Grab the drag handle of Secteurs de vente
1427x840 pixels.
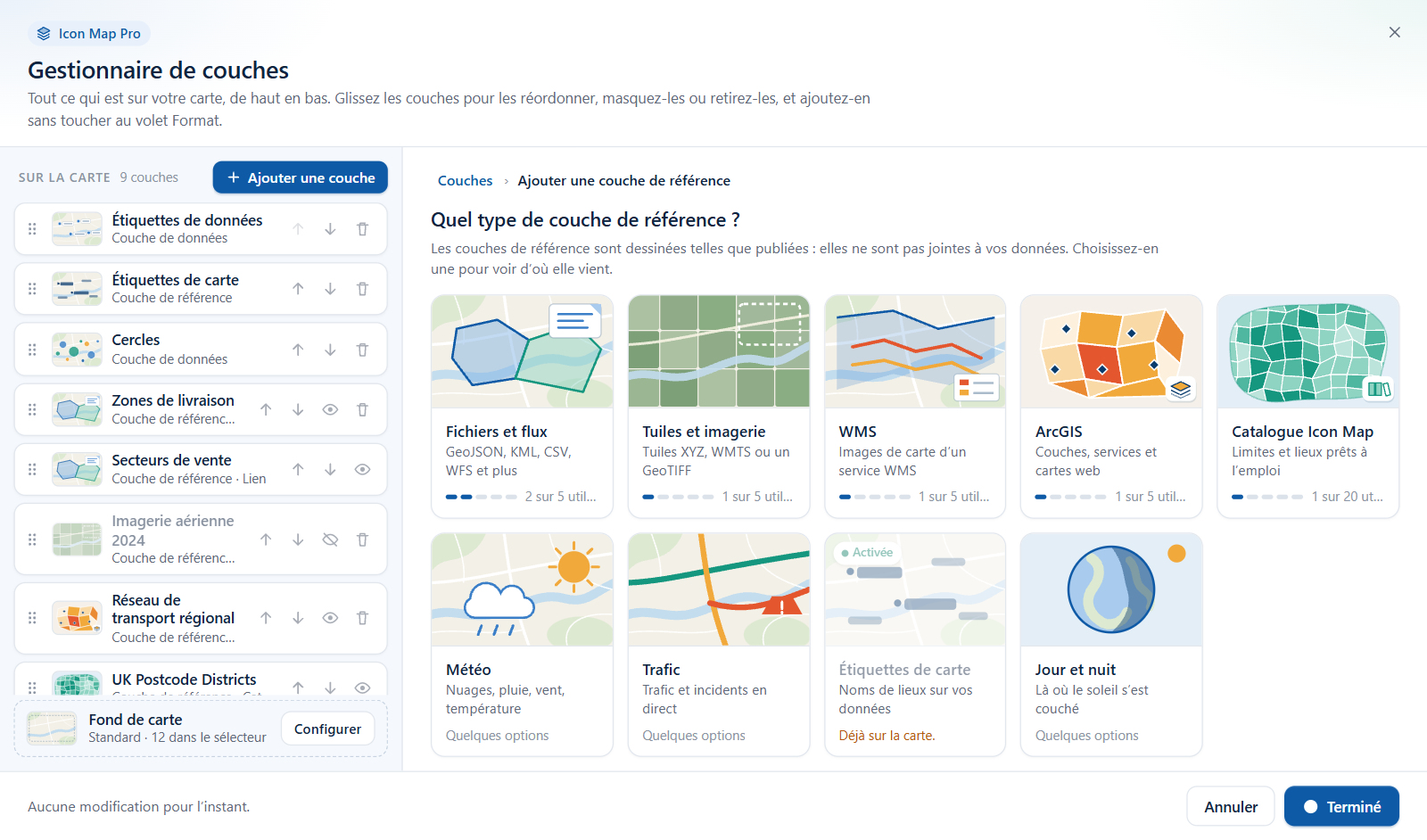(x=32, y=469)
